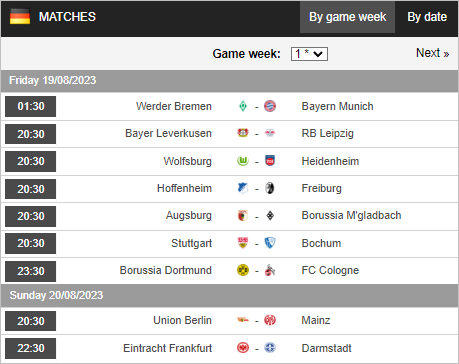459x364 pixels.
Task: Click the Werder Bremen club crest
Action: [243, 106]
